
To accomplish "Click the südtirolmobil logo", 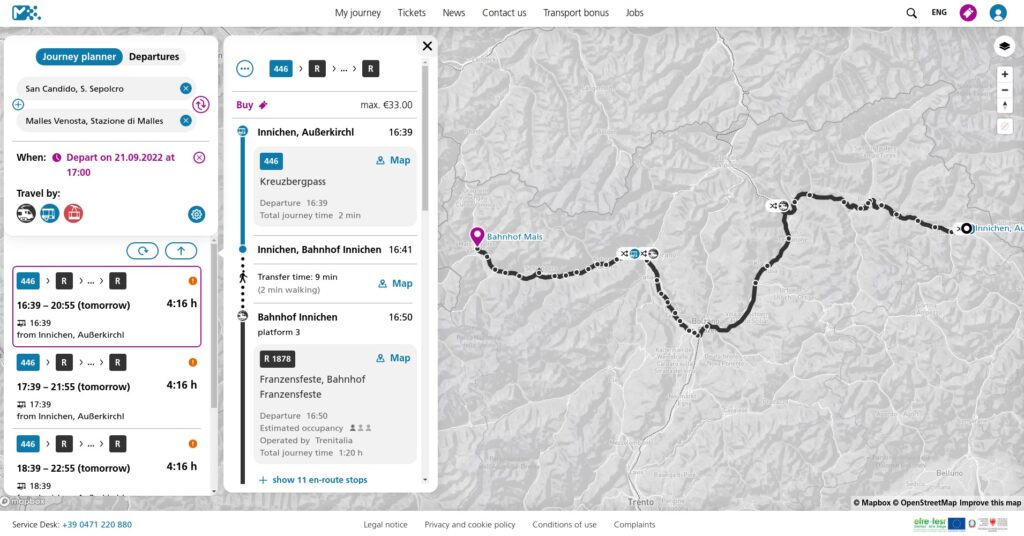I will click(x=26, y=12).
